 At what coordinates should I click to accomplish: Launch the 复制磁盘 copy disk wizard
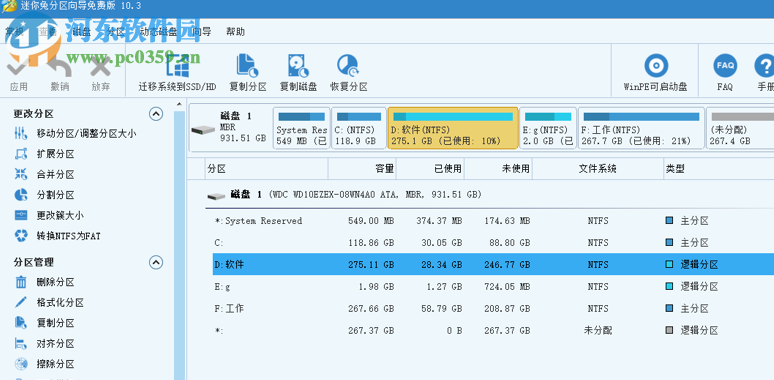298,73
